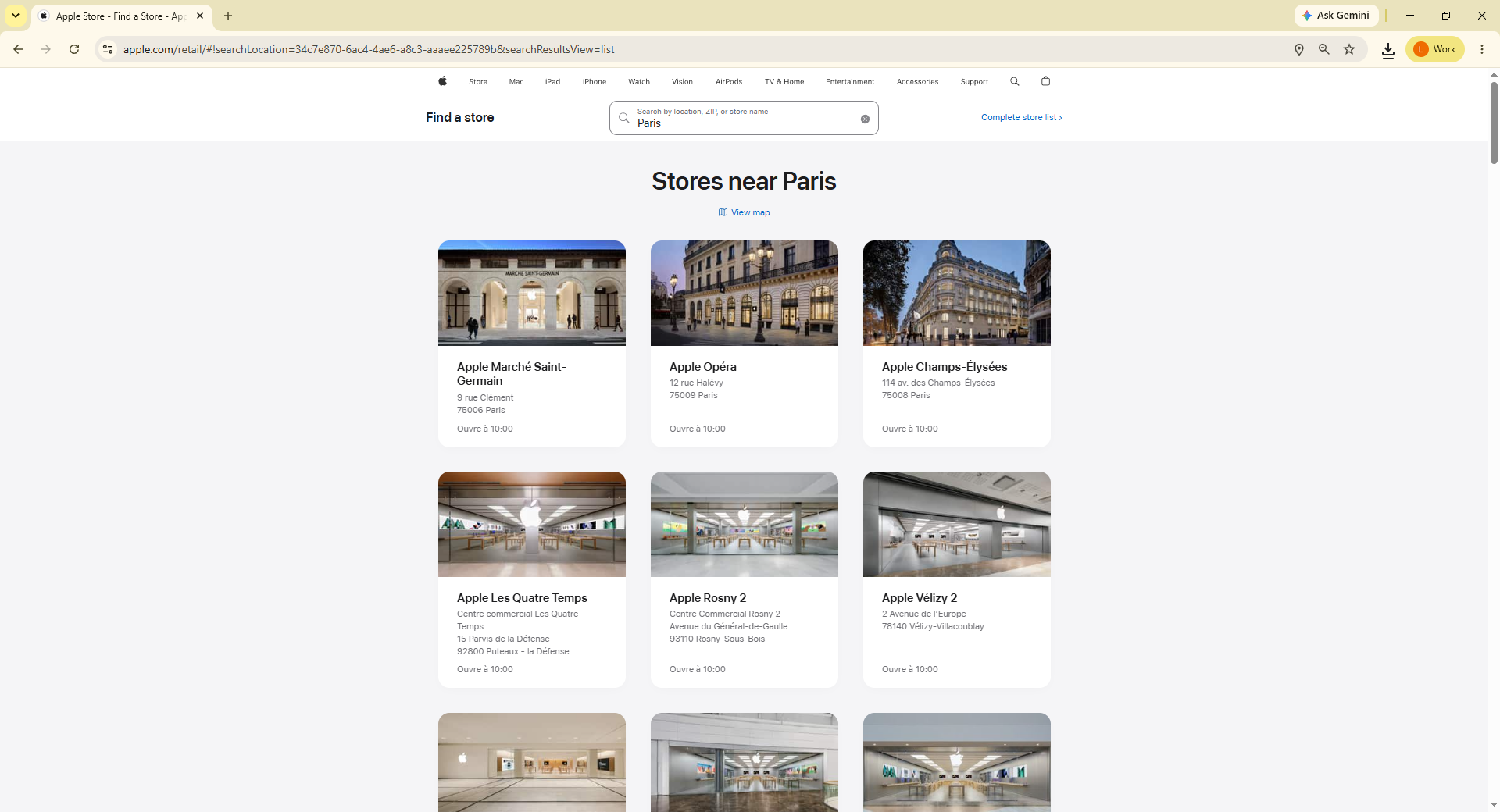This screenshot has height=812, width=1500.
Task: Click the Marché Saint-Germain store photo
Action: (532, 293)
